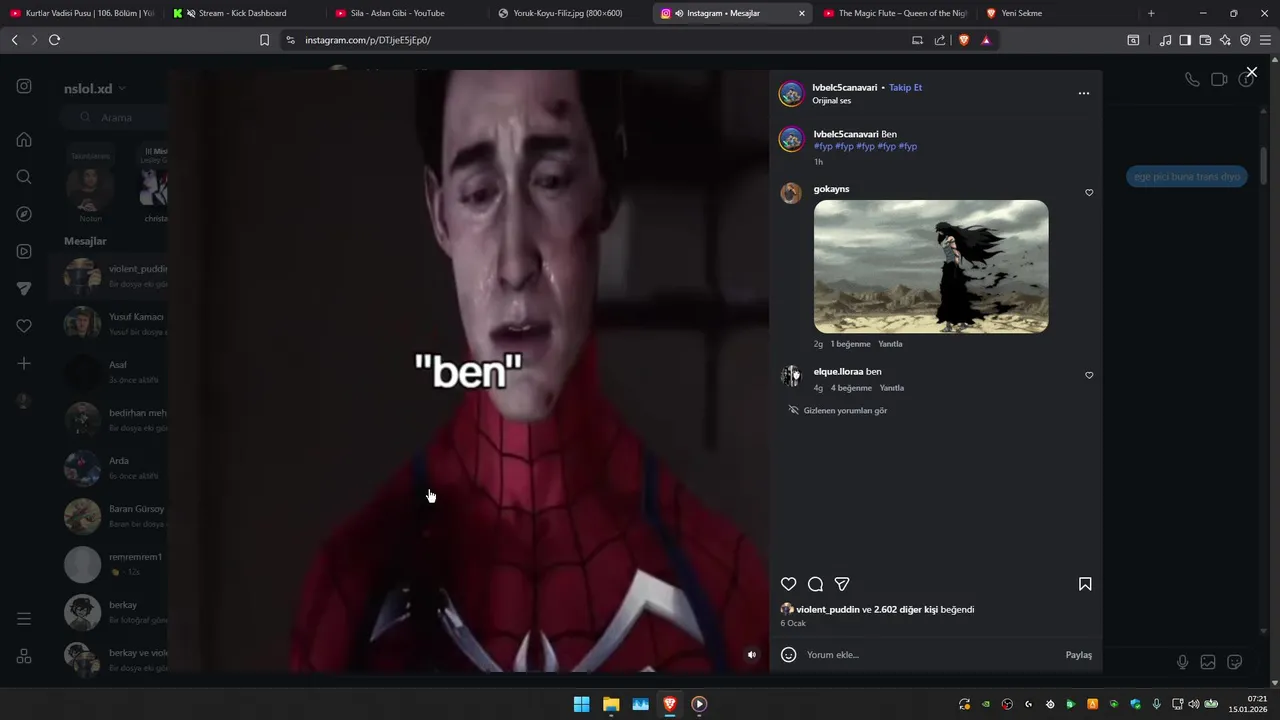This screenshot has height=720, width=1280.
Task: Open the Notifications heart in sidebar
Action: 24,326
